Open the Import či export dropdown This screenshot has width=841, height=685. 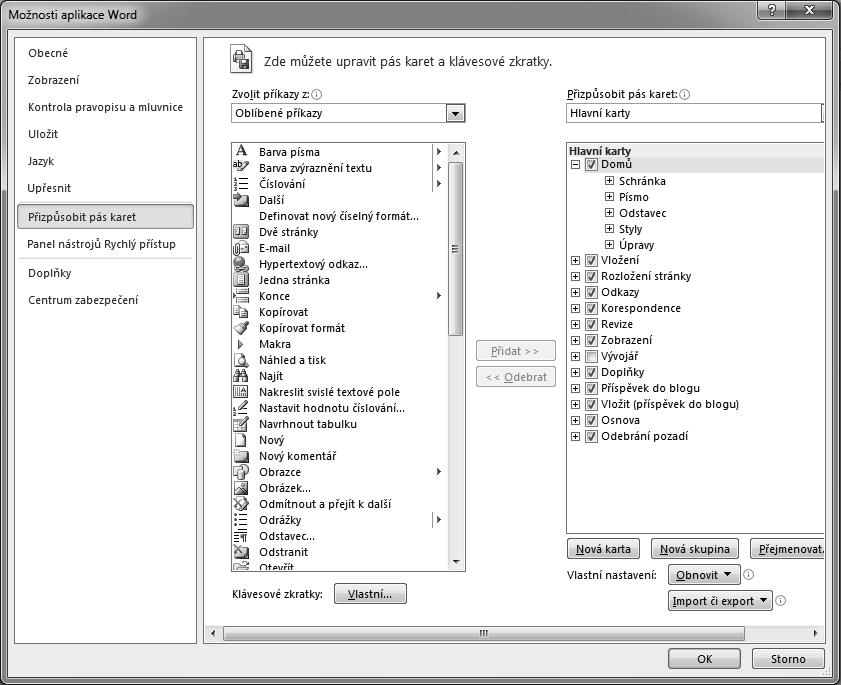click(720, 601)
